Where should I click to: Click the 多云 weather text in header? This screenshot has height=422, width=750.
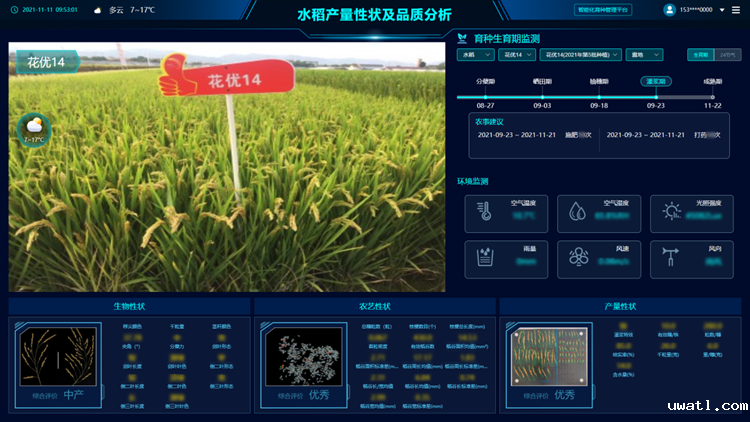tap(116, 10)
